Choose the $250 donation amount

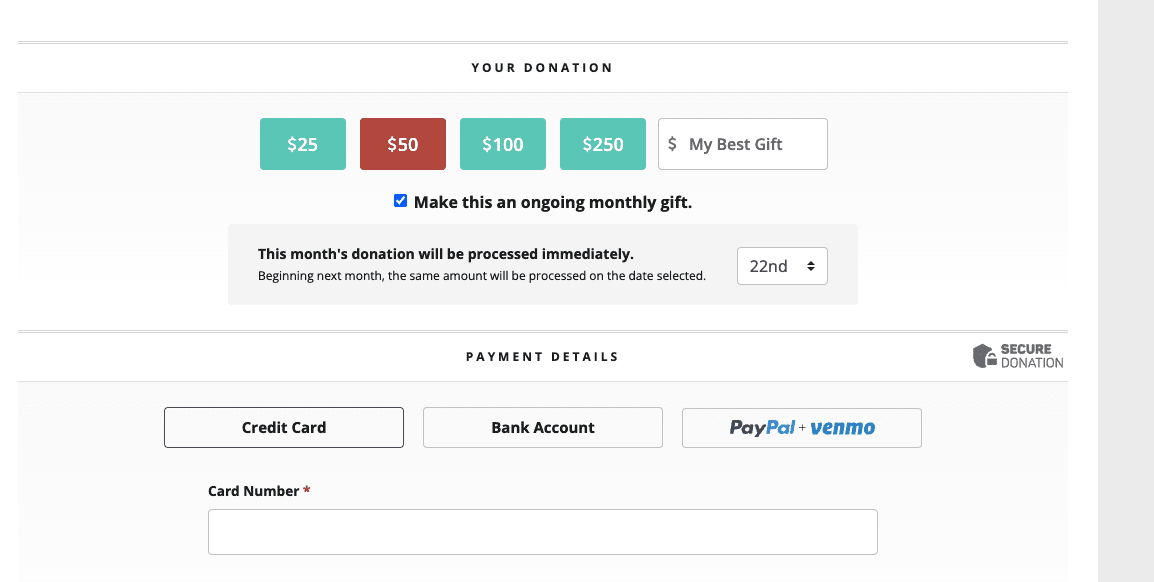tap(603, 144)
